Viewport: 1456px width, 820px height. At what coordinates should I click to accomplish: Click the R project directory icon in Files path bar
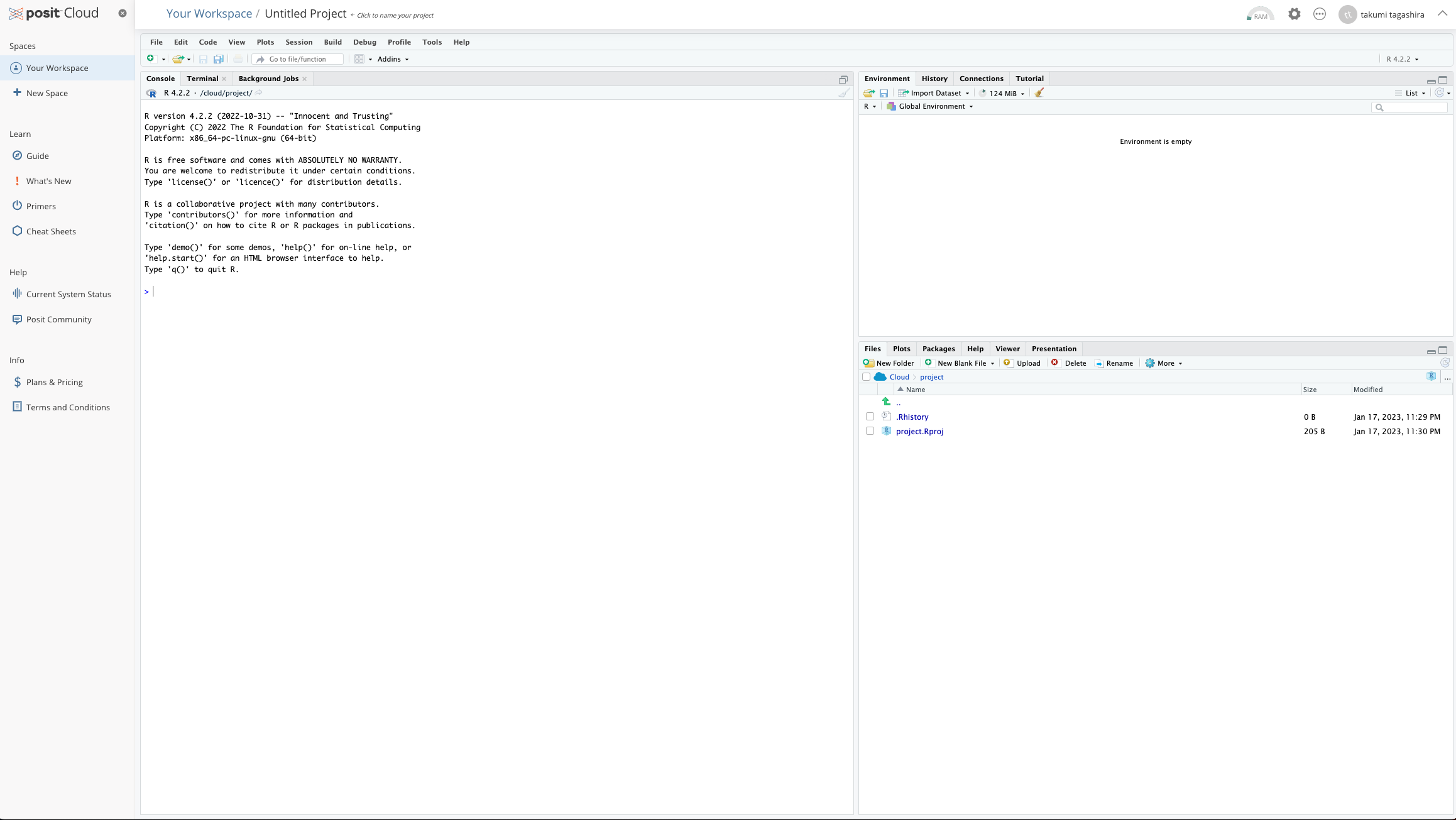tap(1431, 376)
